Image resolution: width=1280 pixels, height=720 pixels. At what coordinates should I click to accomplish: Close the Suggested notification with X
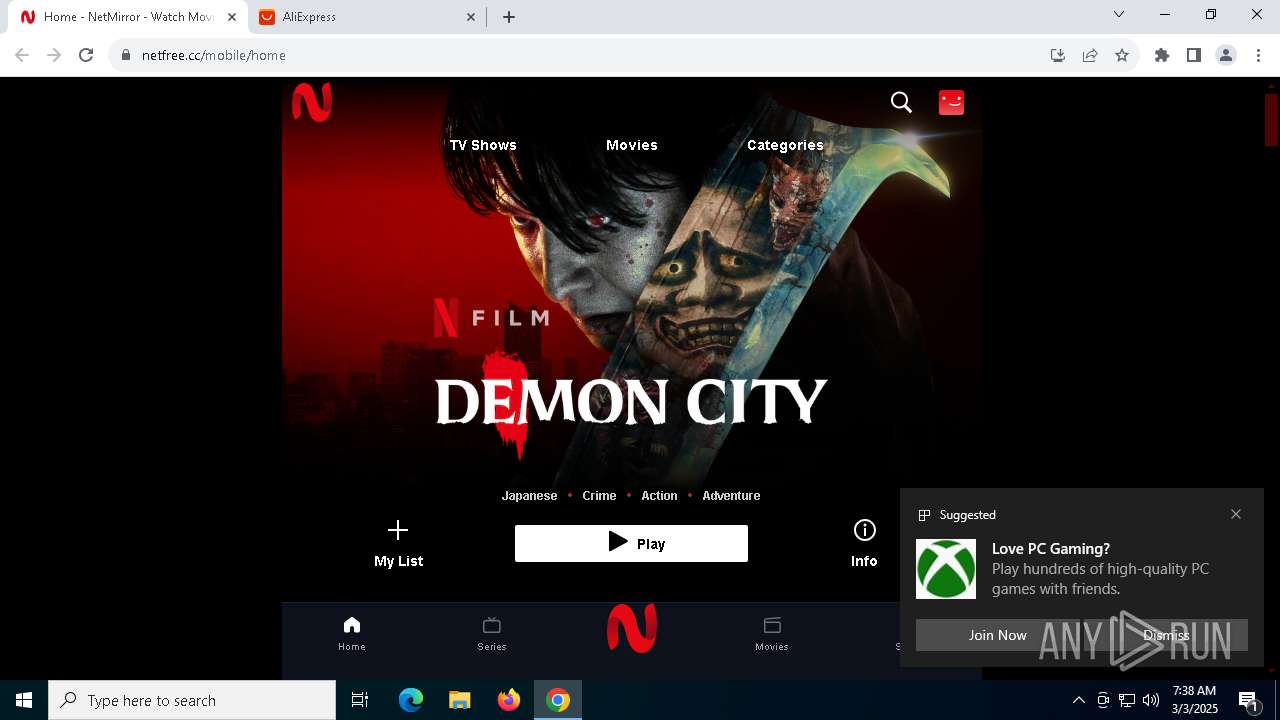pos(1236,514)
